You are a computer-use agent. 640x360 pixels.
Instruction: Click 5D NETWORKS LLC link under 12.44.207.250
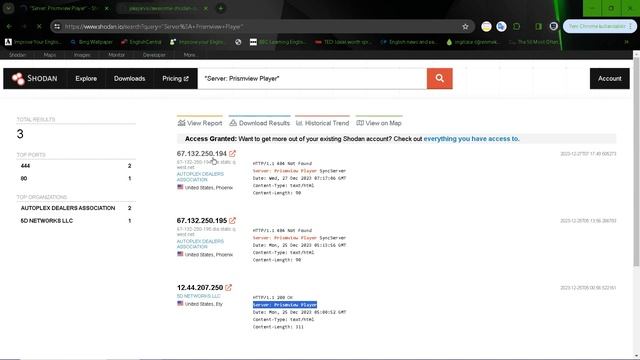(x=198, y=296)
